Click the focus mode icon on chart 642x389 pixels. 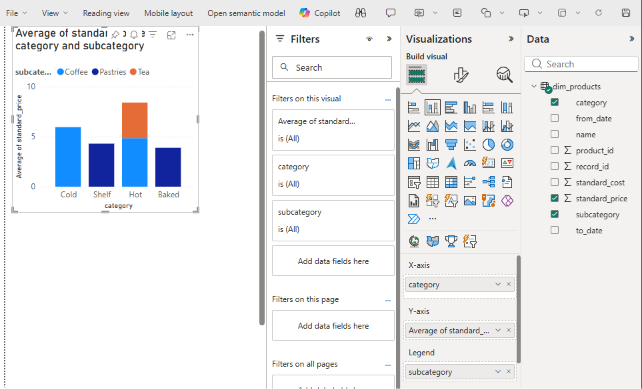point(171,35)
